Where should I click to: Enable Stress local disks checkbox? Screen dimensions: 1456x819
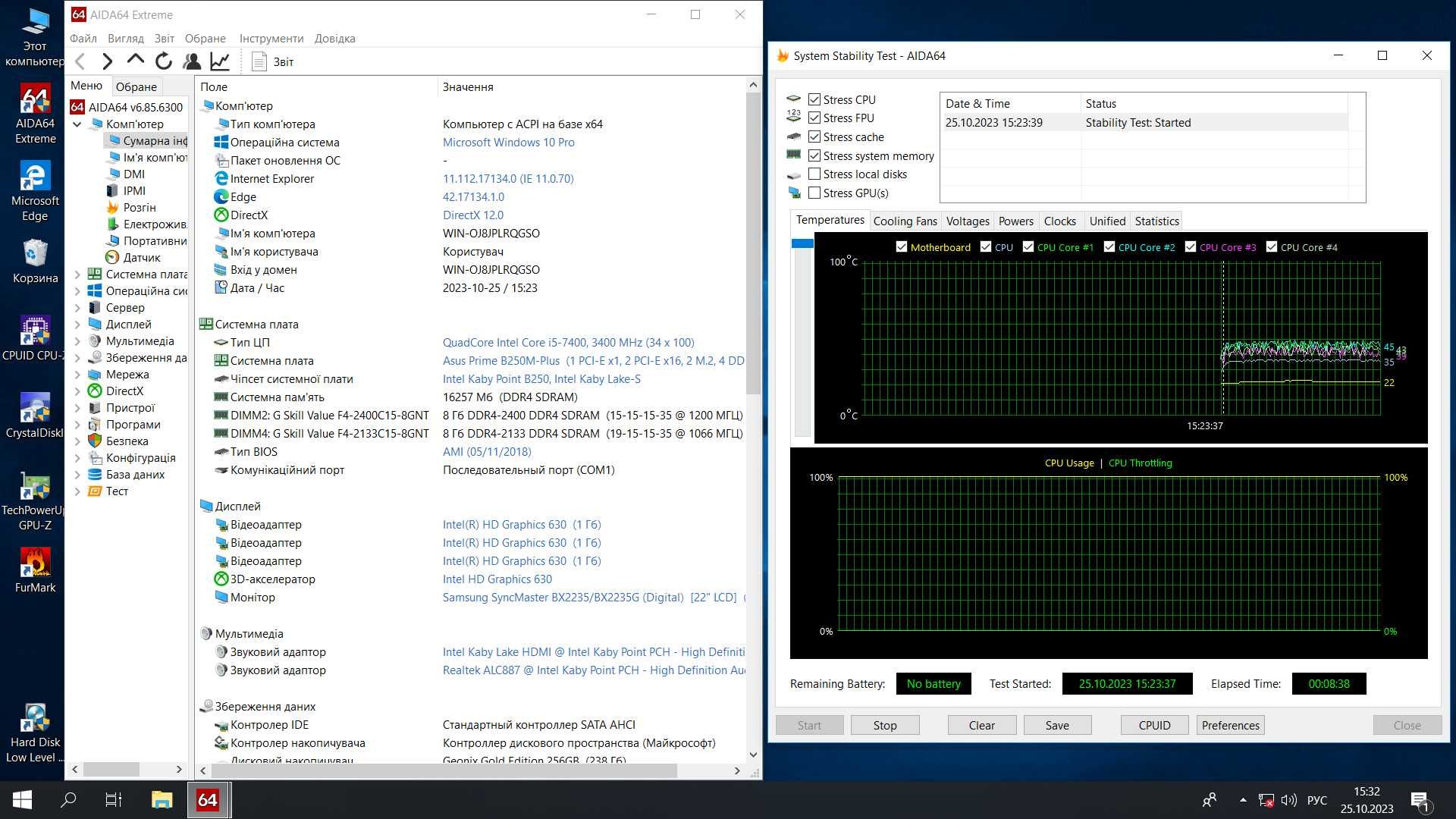point(814,174)
